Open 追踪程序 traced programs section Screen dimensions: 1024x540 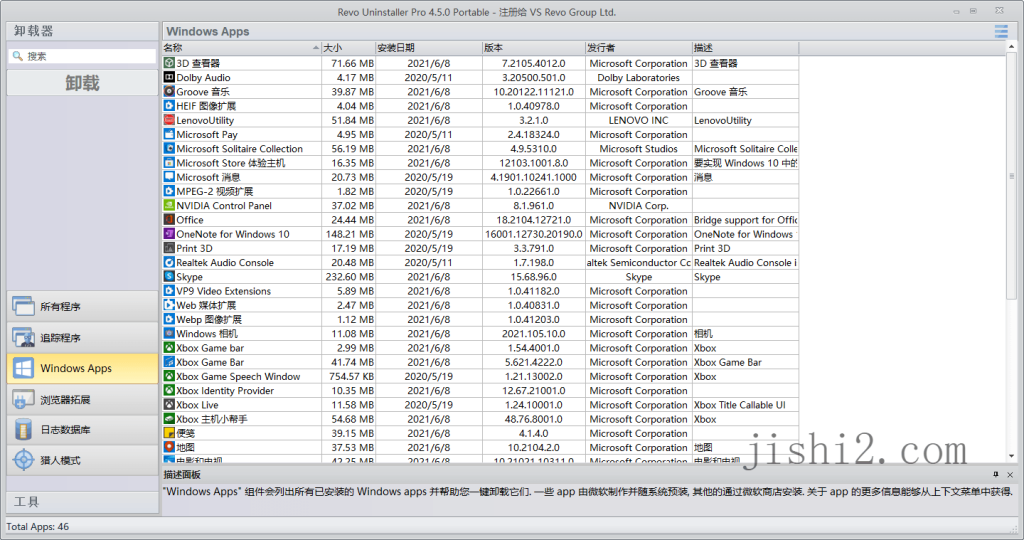pos(82,338)
